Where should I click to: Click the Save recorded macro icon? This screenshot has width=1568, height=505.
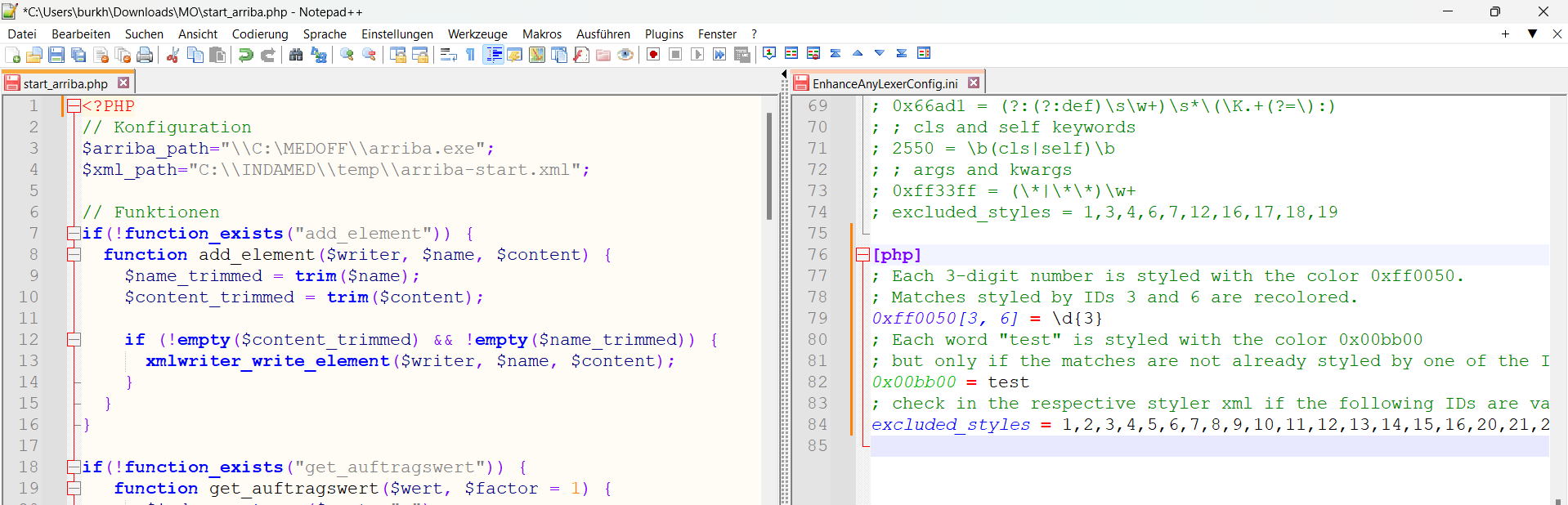[x=742, y=55]
